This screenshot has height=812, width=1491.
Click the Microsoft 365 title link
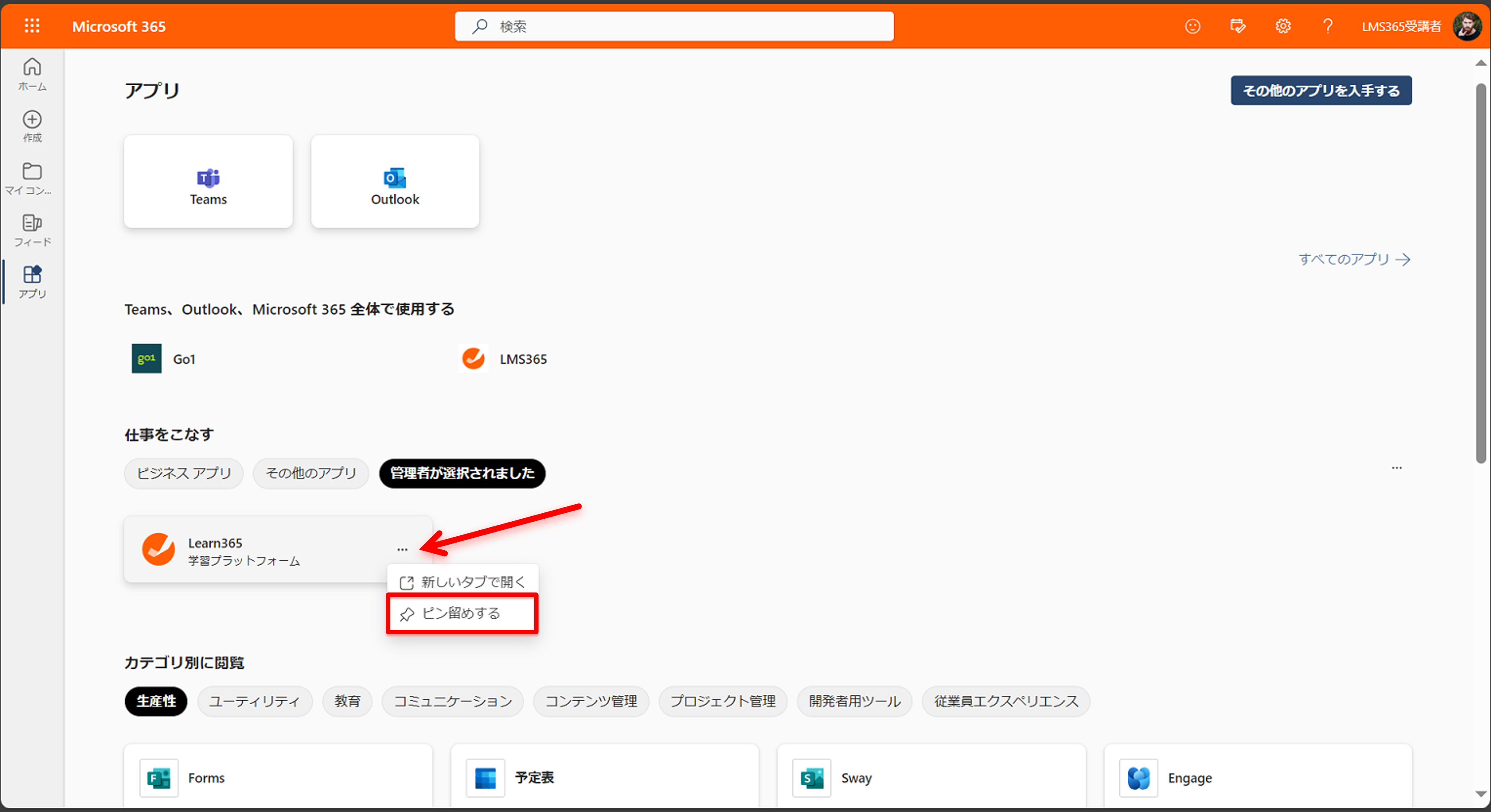tap(119, 26)
